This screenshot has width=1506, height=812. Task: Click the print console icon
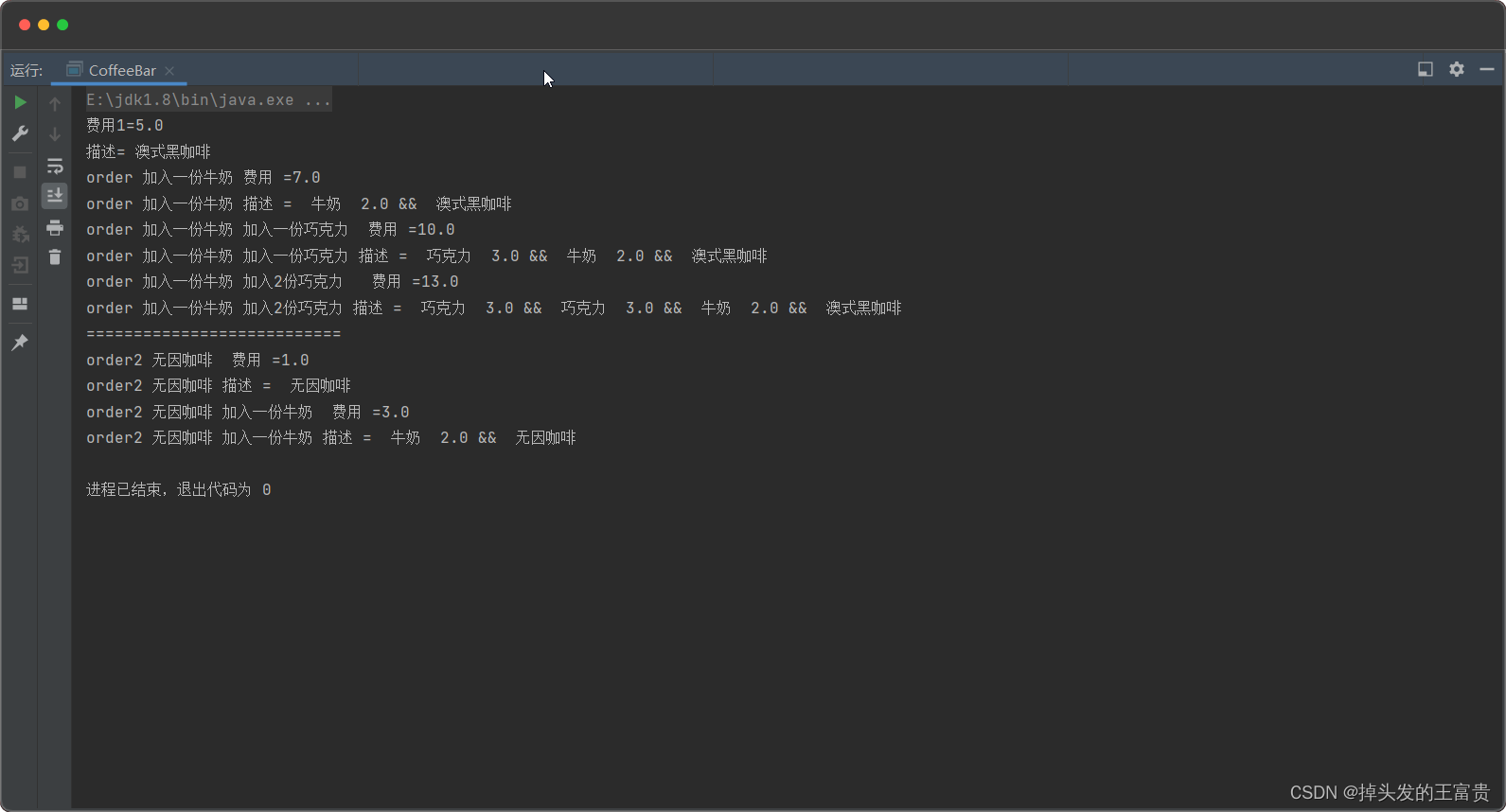point(55,228)
